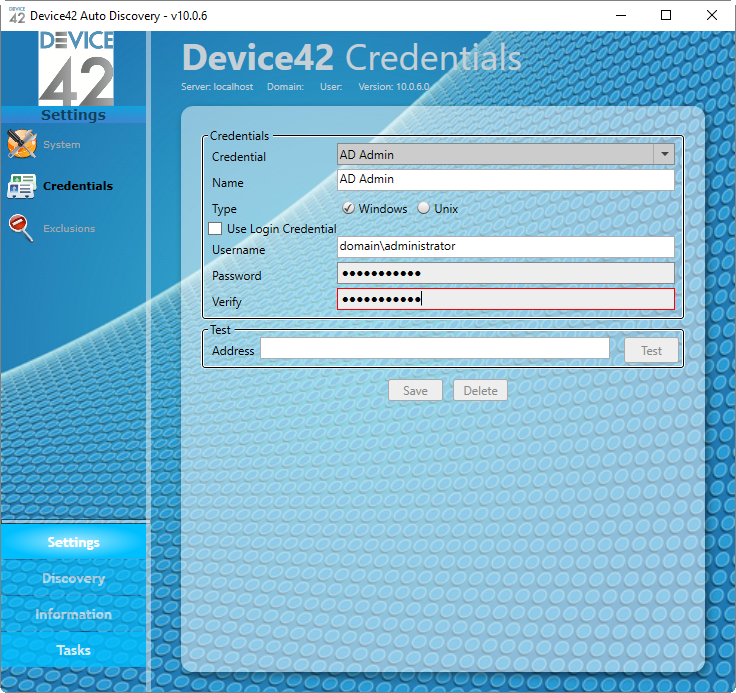Image resolution: width=736 pixels, height=693 pixels.
Task: Enable Use Login Credential checkbox
Action: tap(215, 229)
